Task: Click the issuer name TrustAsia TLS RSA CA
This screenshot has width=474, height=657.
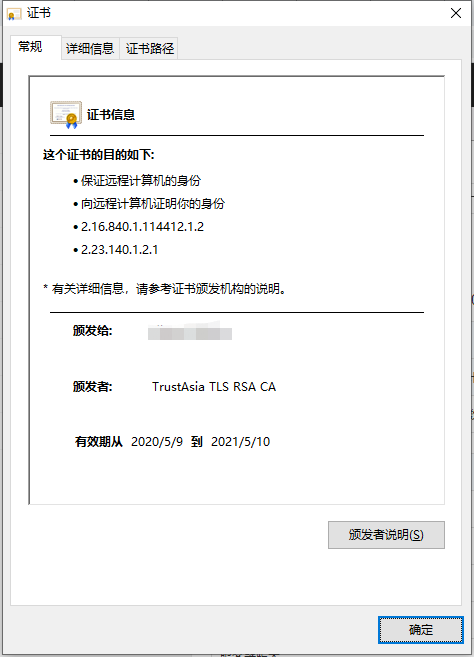Action: [214, 386]
